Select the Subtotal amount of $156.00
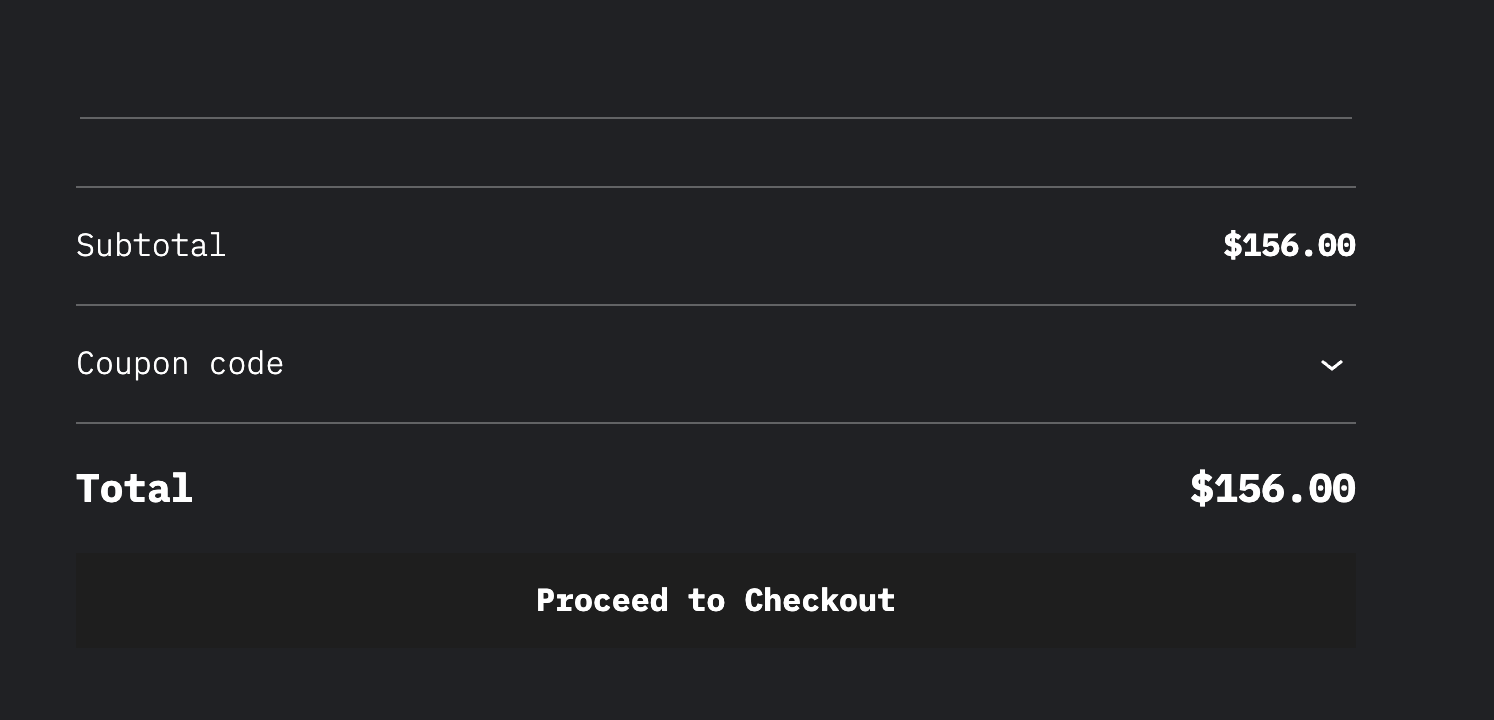Viewport: 1494px width, 720px height. pyautogui.click(x=1289, y=245)
